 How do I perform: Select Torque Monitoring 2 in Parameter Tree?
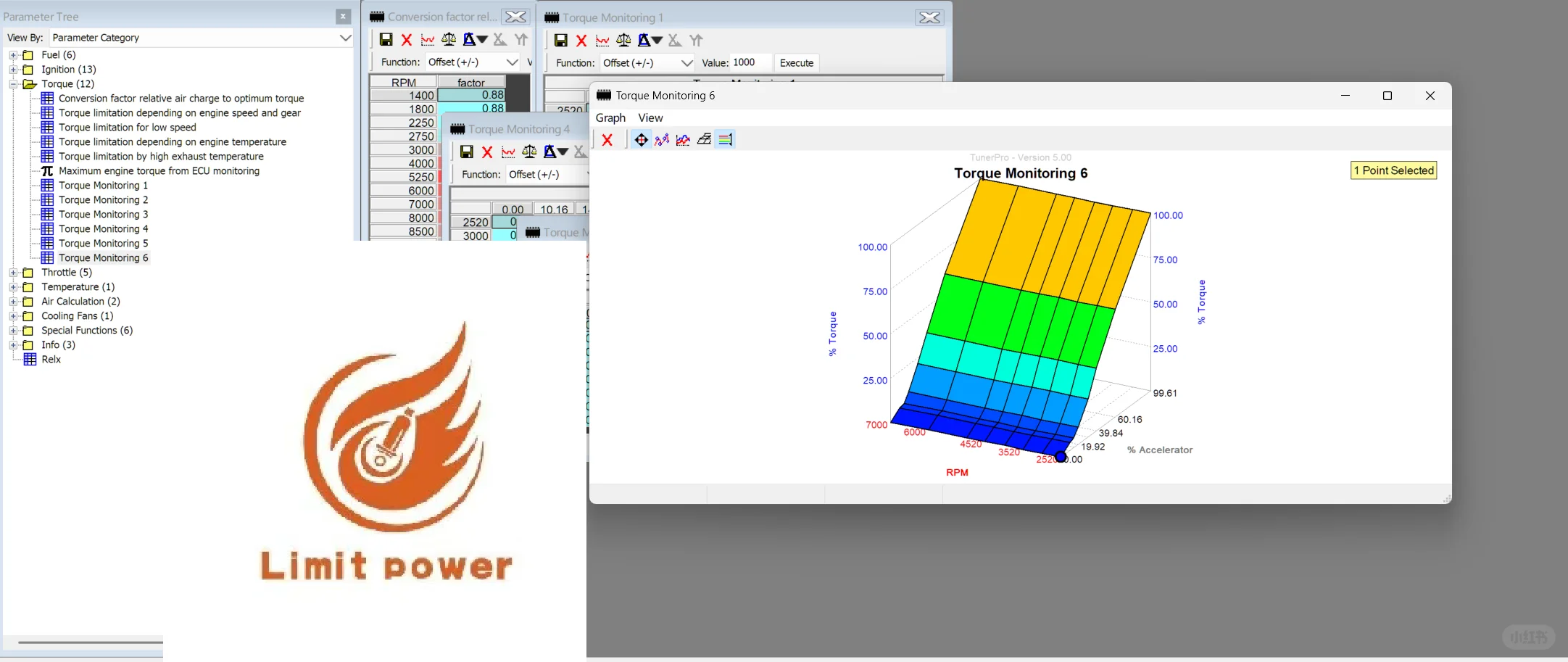[103, 200]
